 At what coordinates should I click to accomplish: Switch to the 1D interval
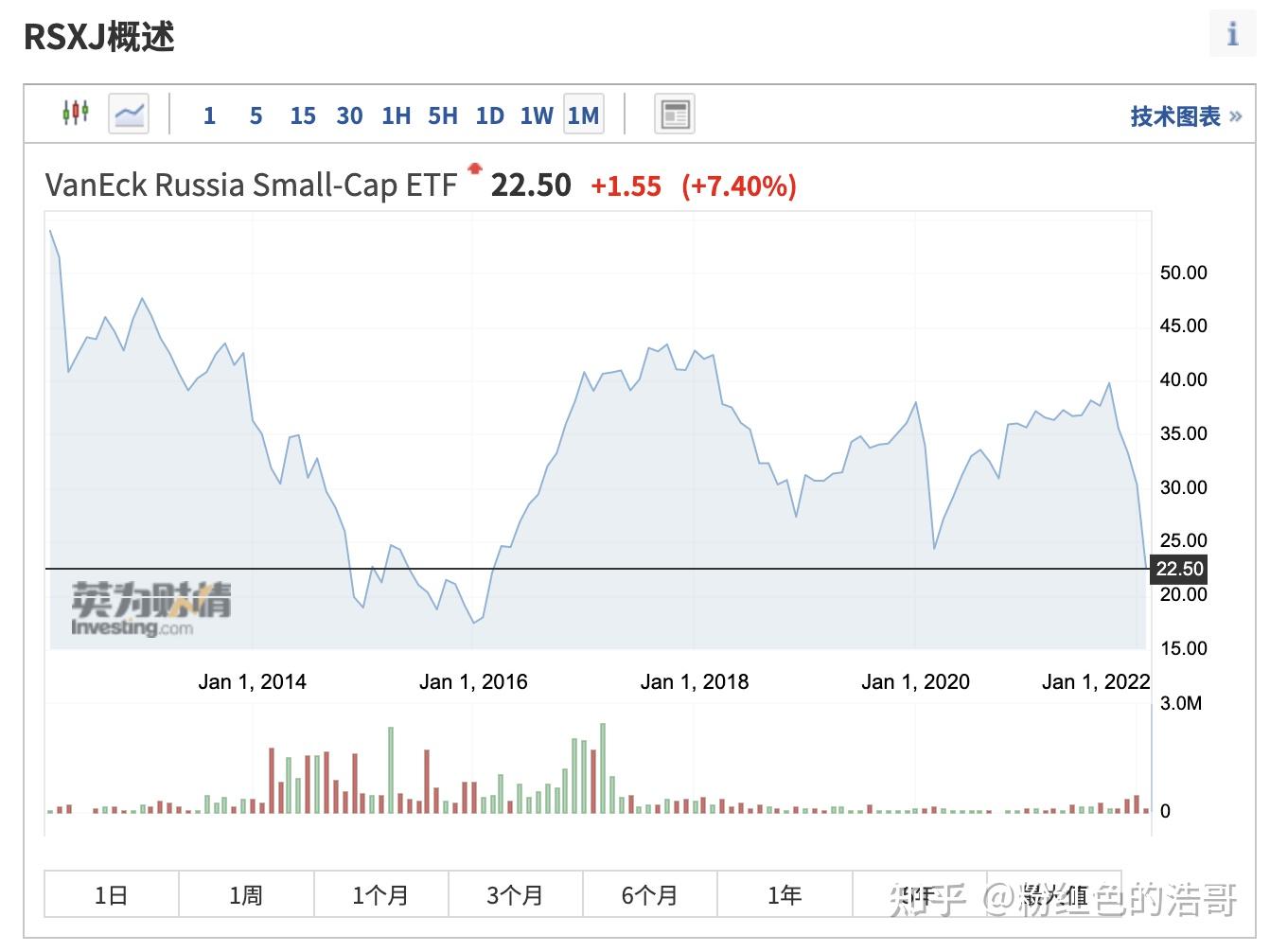[x=489, y=115]
